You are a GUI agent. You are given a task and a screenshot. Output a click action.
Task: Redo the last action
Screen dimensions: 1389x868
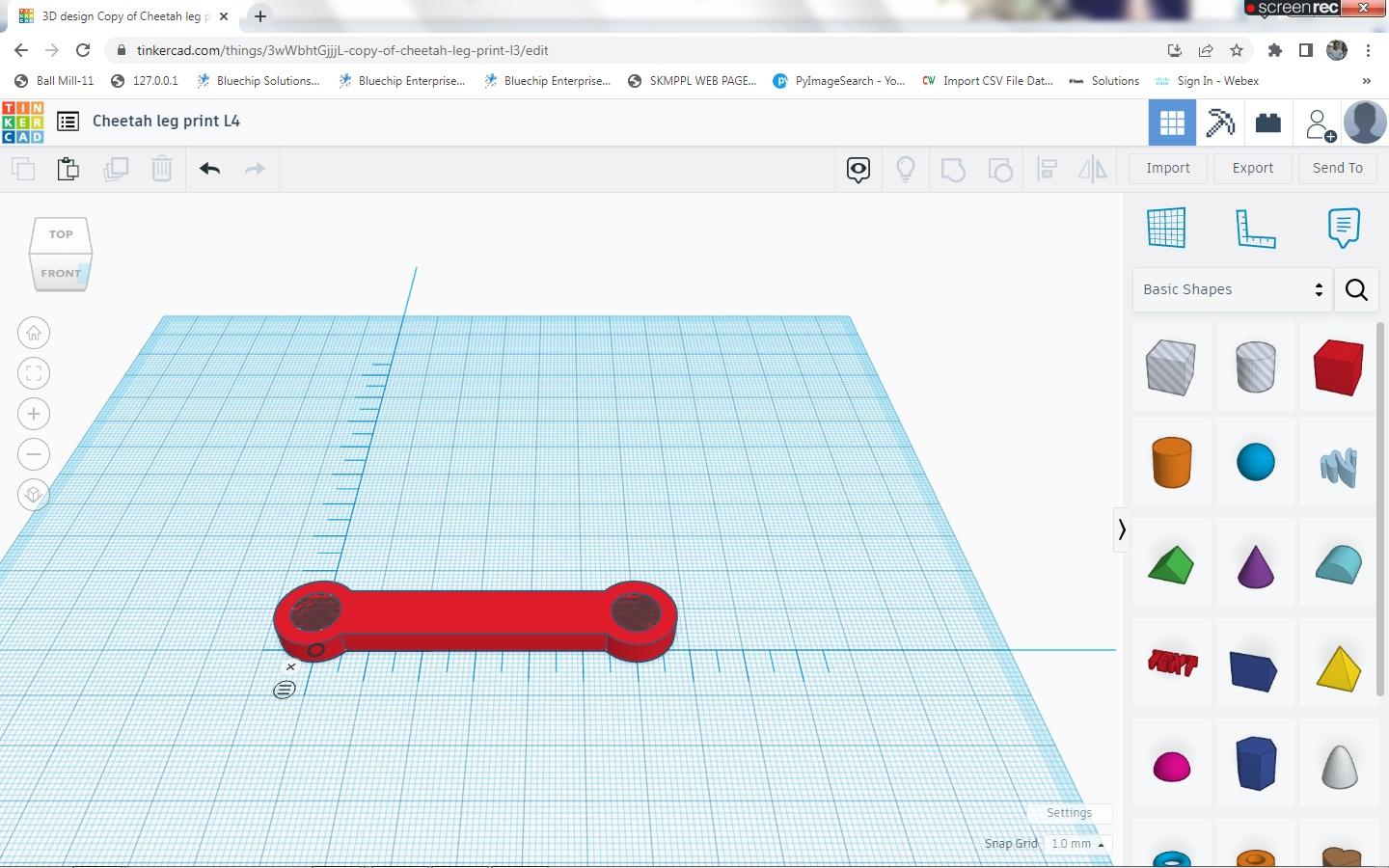(255, 169)
